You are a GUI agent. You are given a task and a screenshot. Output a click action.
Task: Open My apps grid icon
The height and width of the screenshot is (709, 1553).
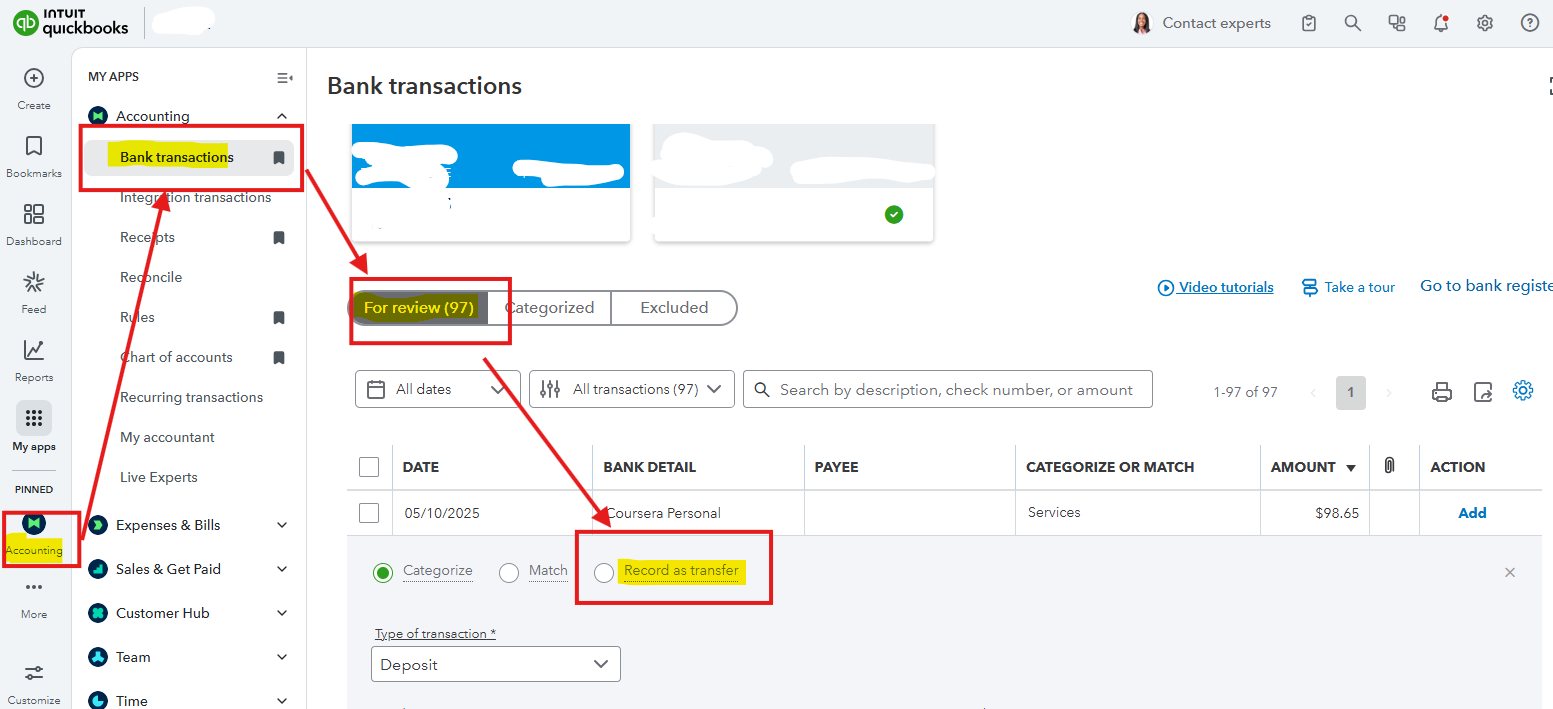point(34,418)
